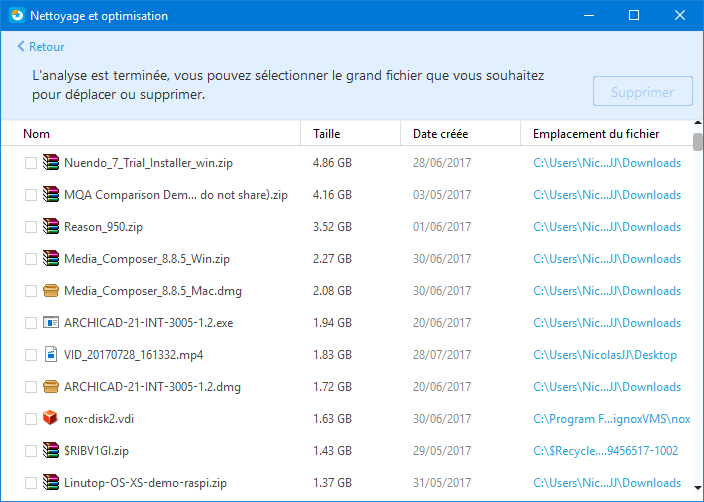This screenshot has width=704, height=502.
Task: Click the archive icon beside Nuendo_7_Trial_Installer_win.zip
Action: [x=51, y=162]
